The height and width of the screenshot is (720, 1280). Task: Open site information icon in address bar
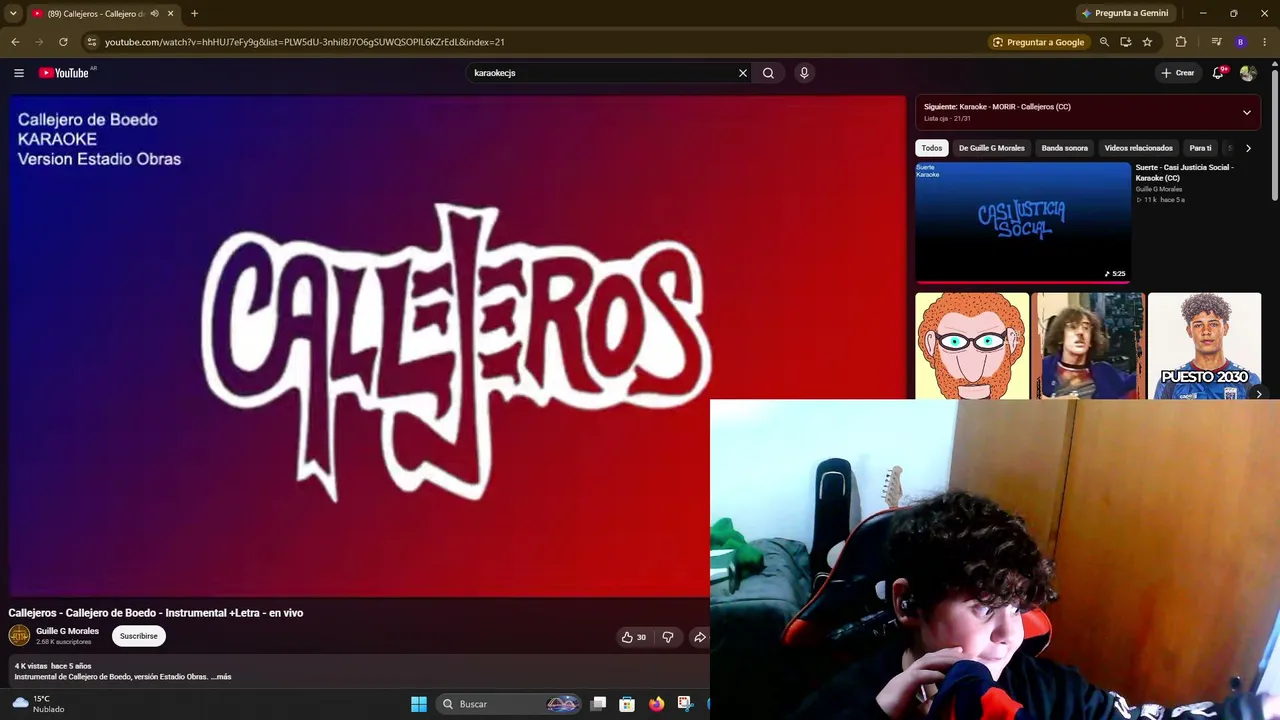tap(91, 42)
